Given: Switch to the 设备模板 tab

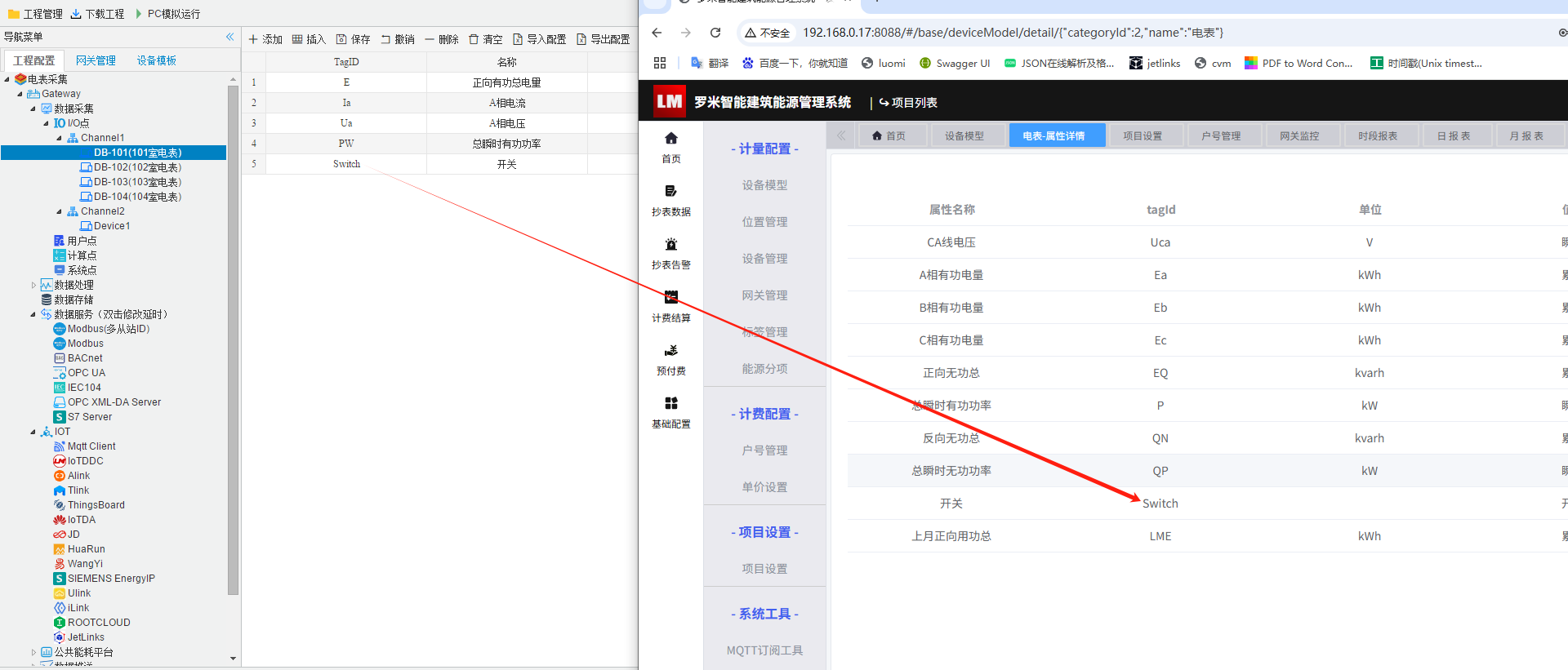Looking at the screenshot, I should pos(156,60).
